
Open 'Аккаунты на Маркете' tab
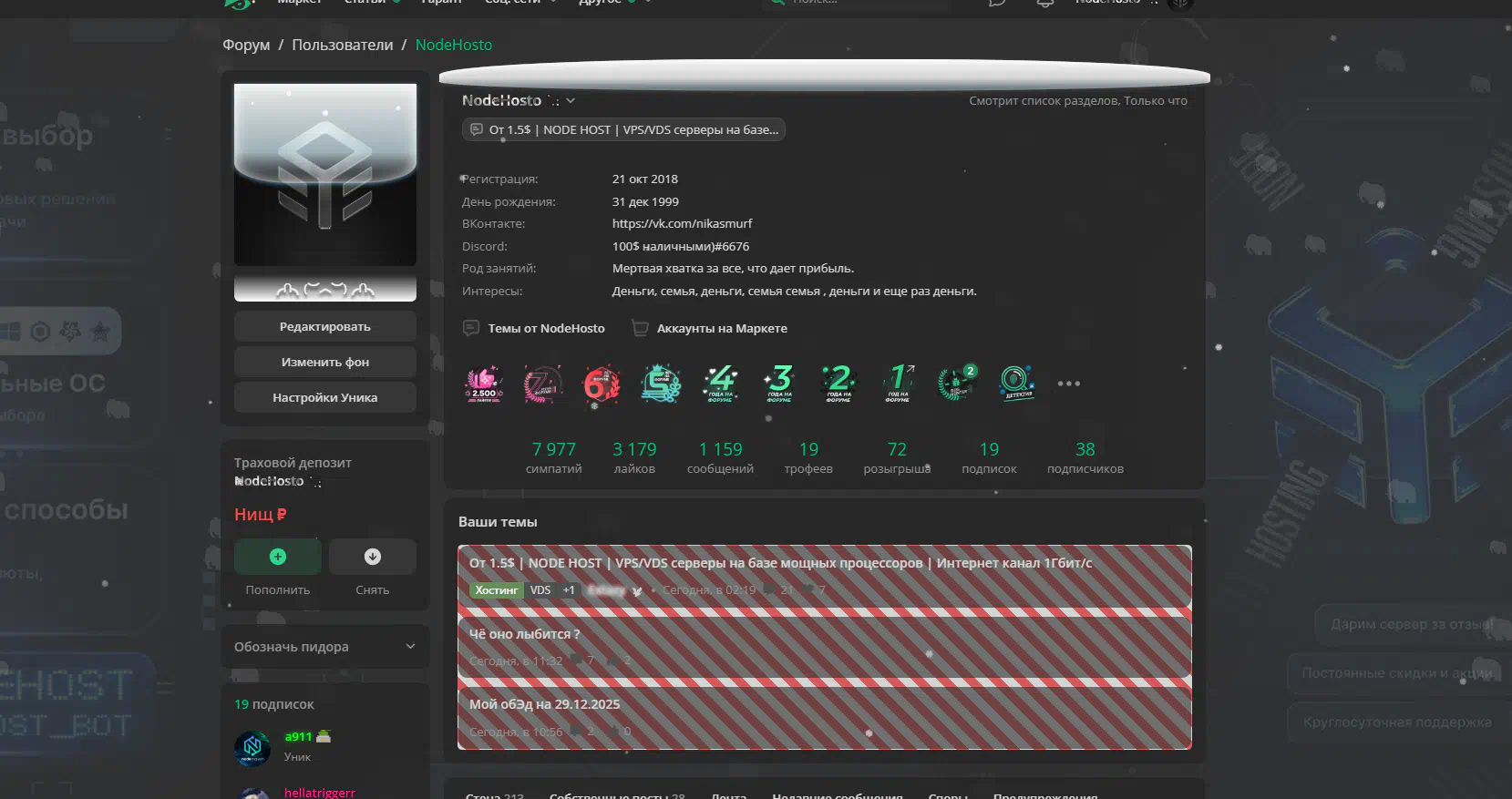coord(721,328)
